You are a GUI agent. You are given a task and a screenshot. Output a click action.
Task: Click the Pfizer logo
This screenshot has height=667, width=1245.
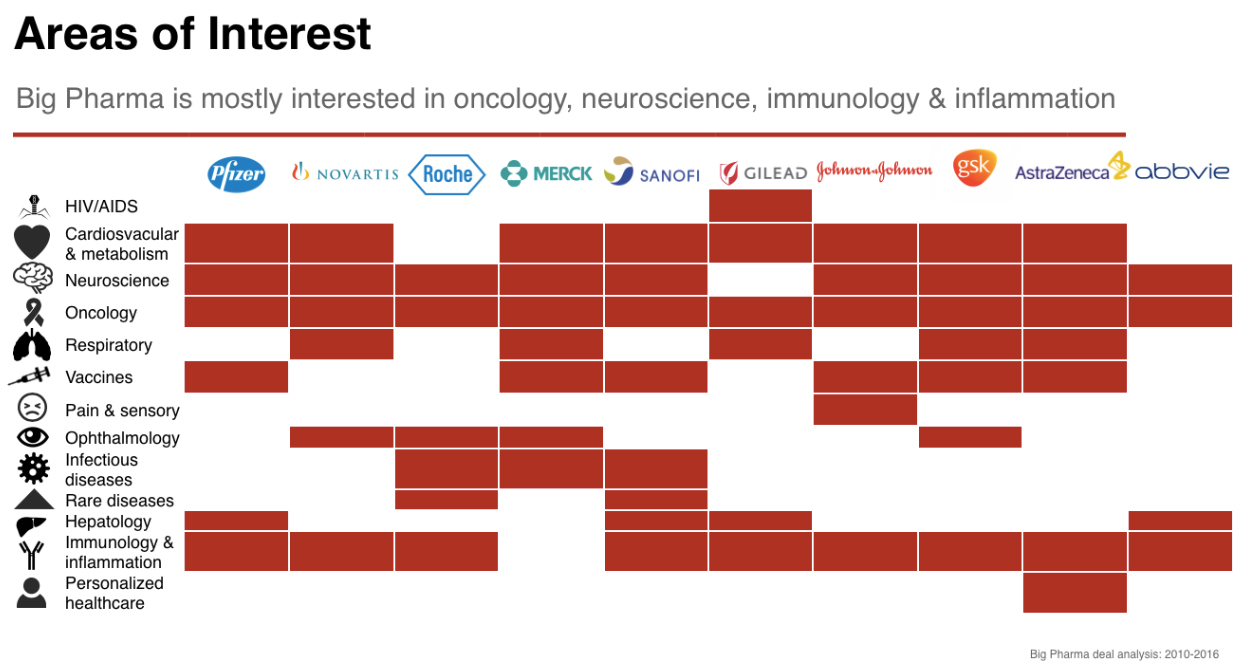(x=236, y=174)
